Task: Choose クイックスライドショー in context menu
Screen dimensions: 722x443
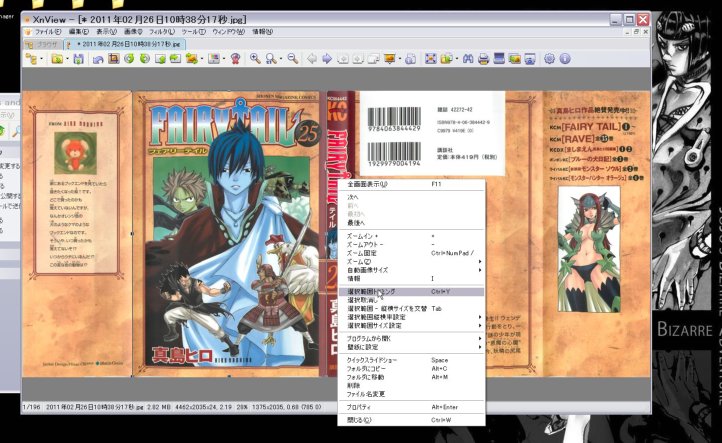Action: pyautogui.click(x=411, y=360)
